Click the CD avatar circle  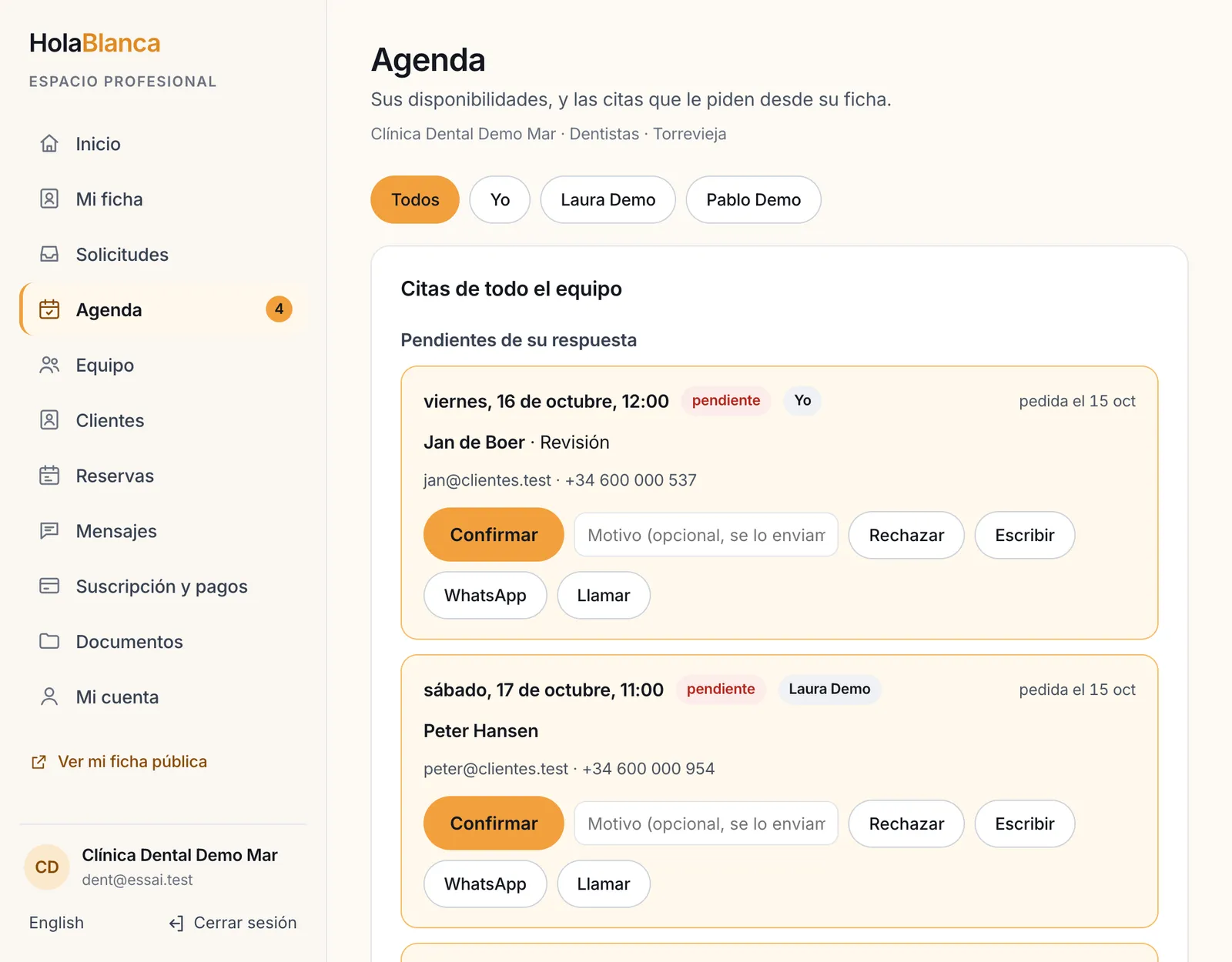coord(47,867)
